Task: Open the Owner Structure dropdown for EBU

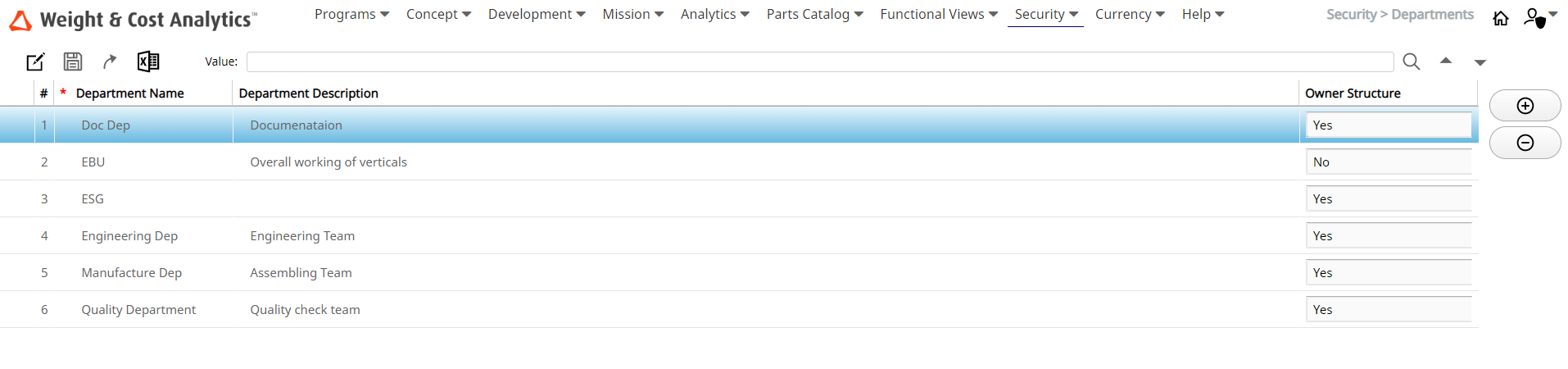Action: coord(1388,162)
